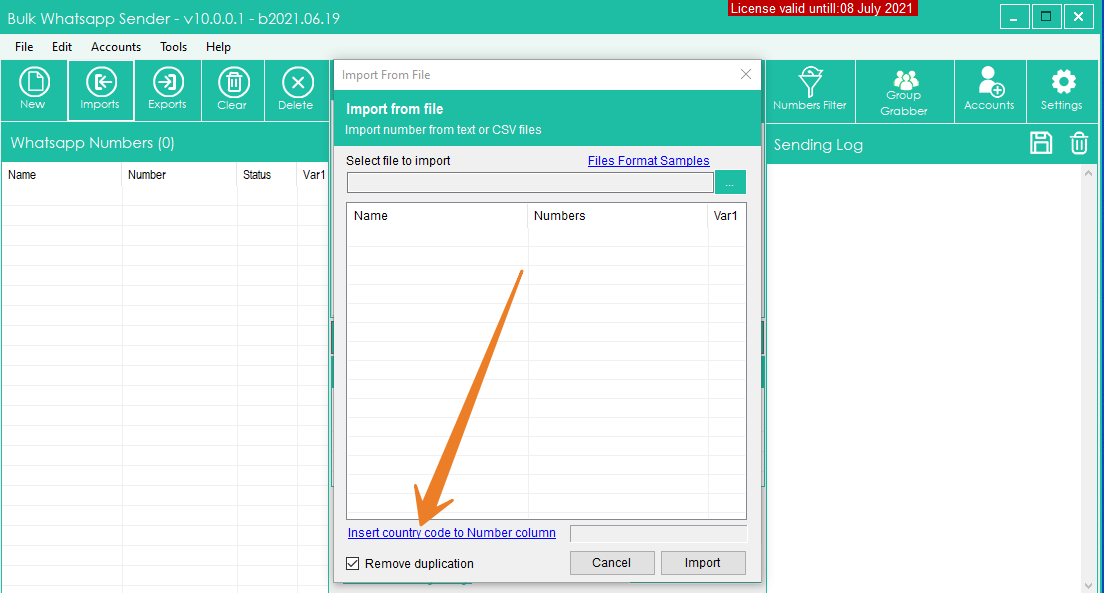Open the File menu
This screenshot has height=593, width=1104.
(x=24, y=46)
